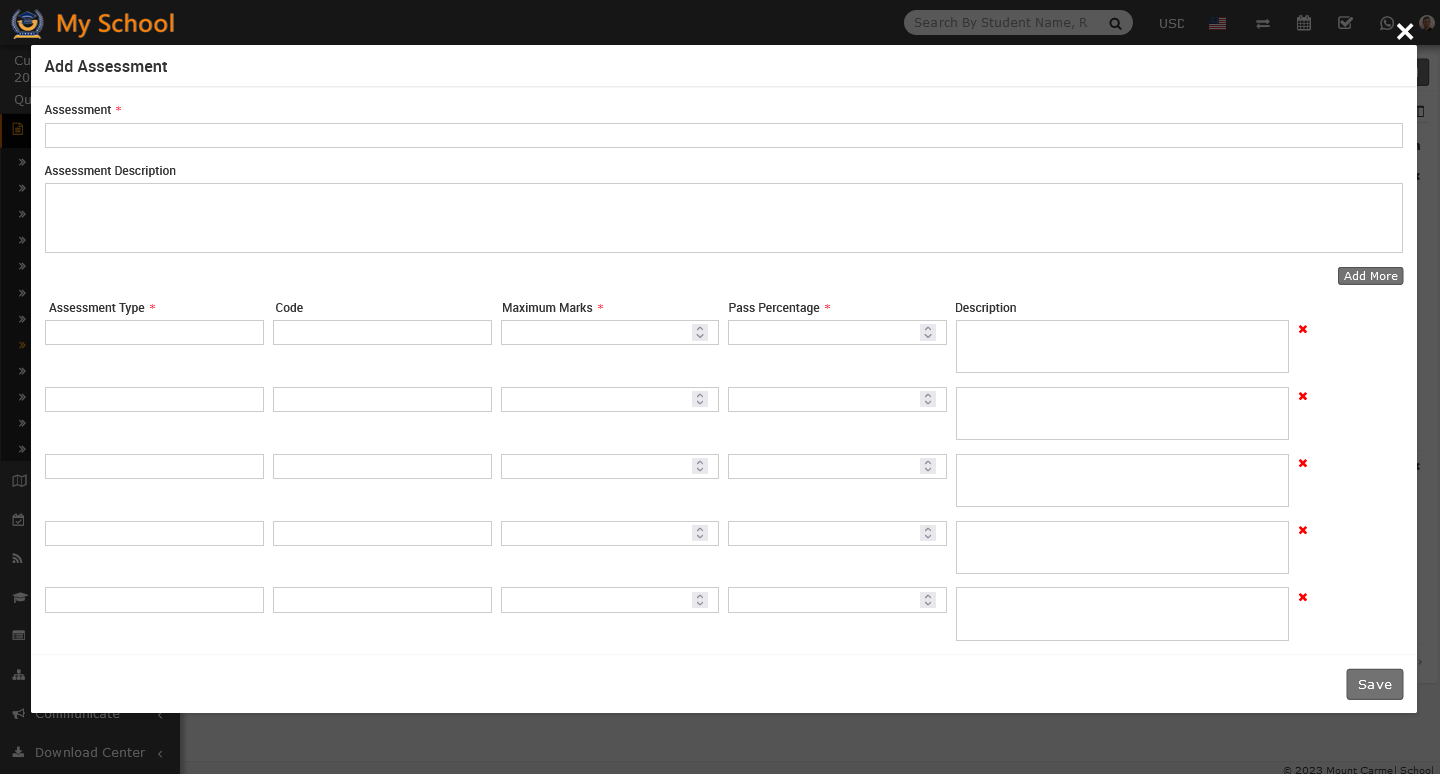Image resolution: width=1440 pixels, height=774 pixels.
Task: Click the graduation cap sidebar icon
Action: (19, 597)
